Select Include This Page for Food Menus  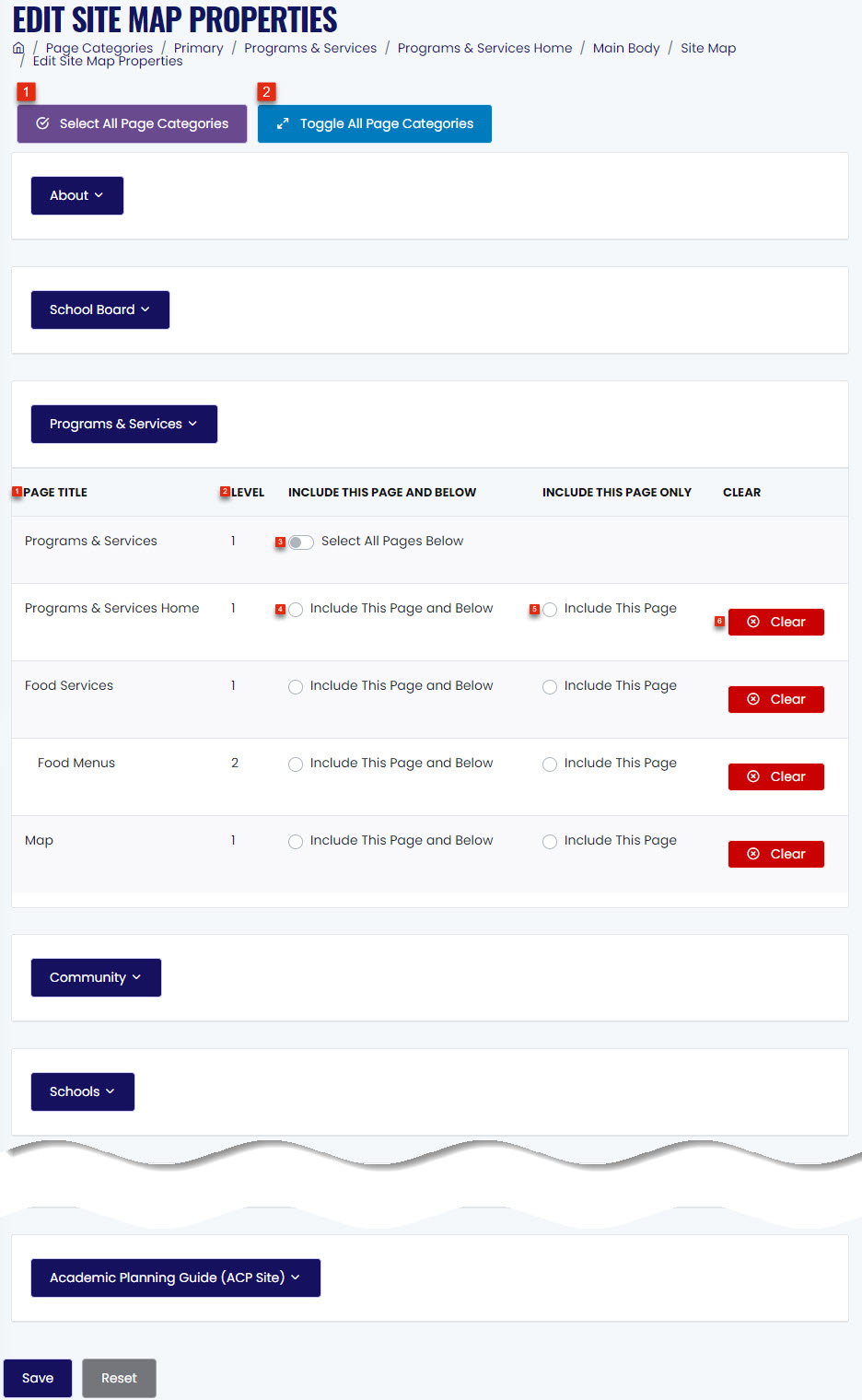tap(550, 764)
